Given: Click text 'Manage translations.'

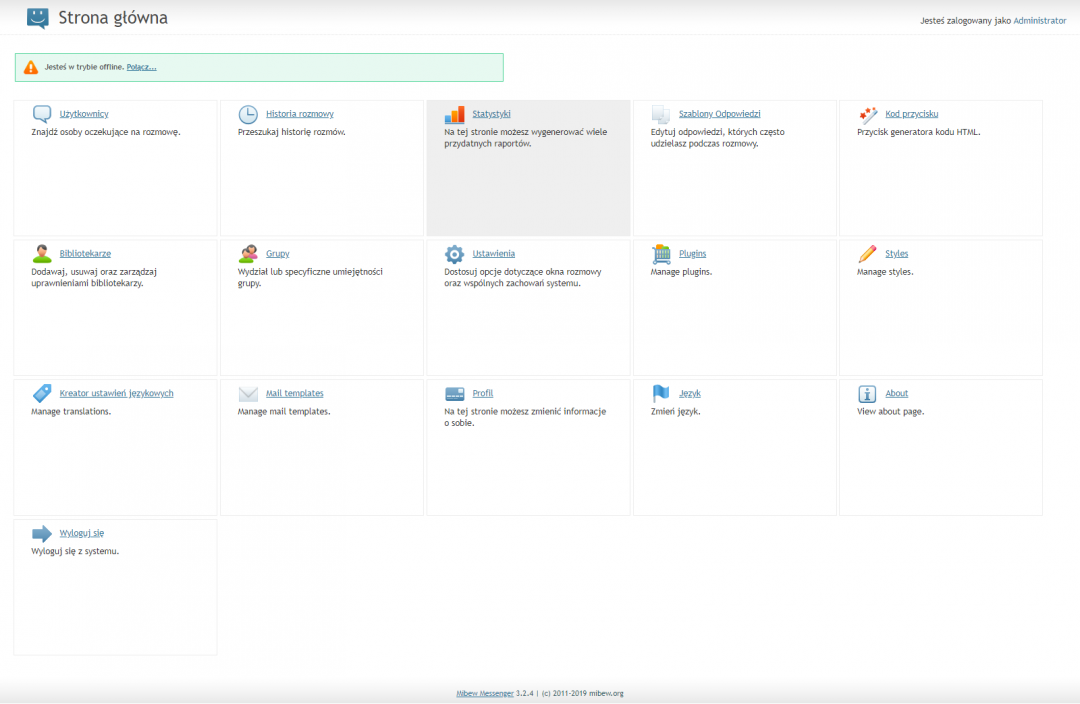Looking at the screenshot, I should click(x=71, y=412).
